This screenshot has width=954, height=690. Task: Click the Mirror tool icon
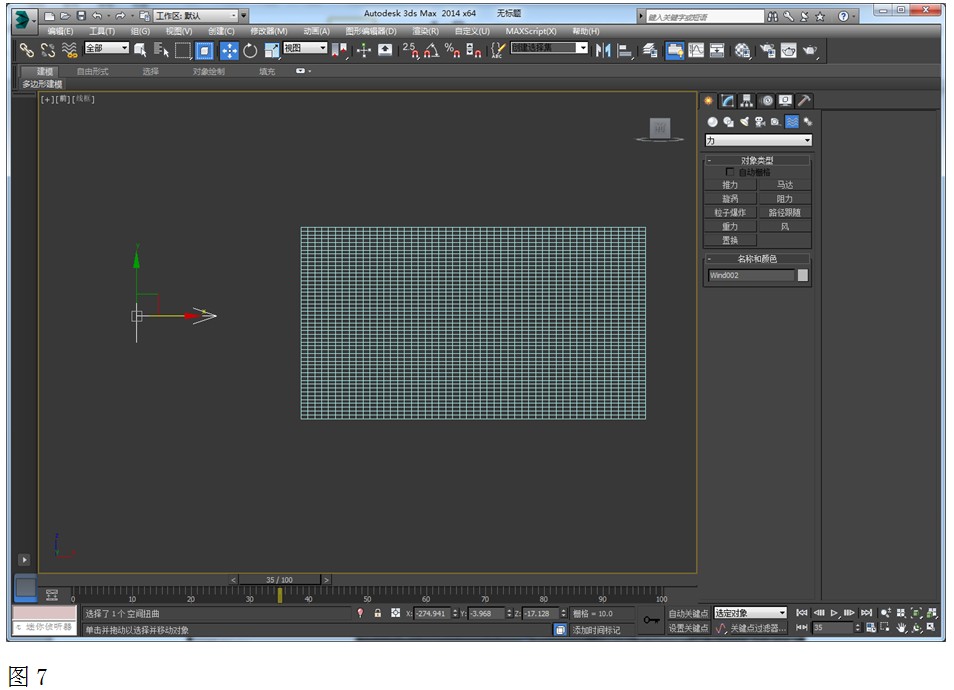(x=603, y=51)
